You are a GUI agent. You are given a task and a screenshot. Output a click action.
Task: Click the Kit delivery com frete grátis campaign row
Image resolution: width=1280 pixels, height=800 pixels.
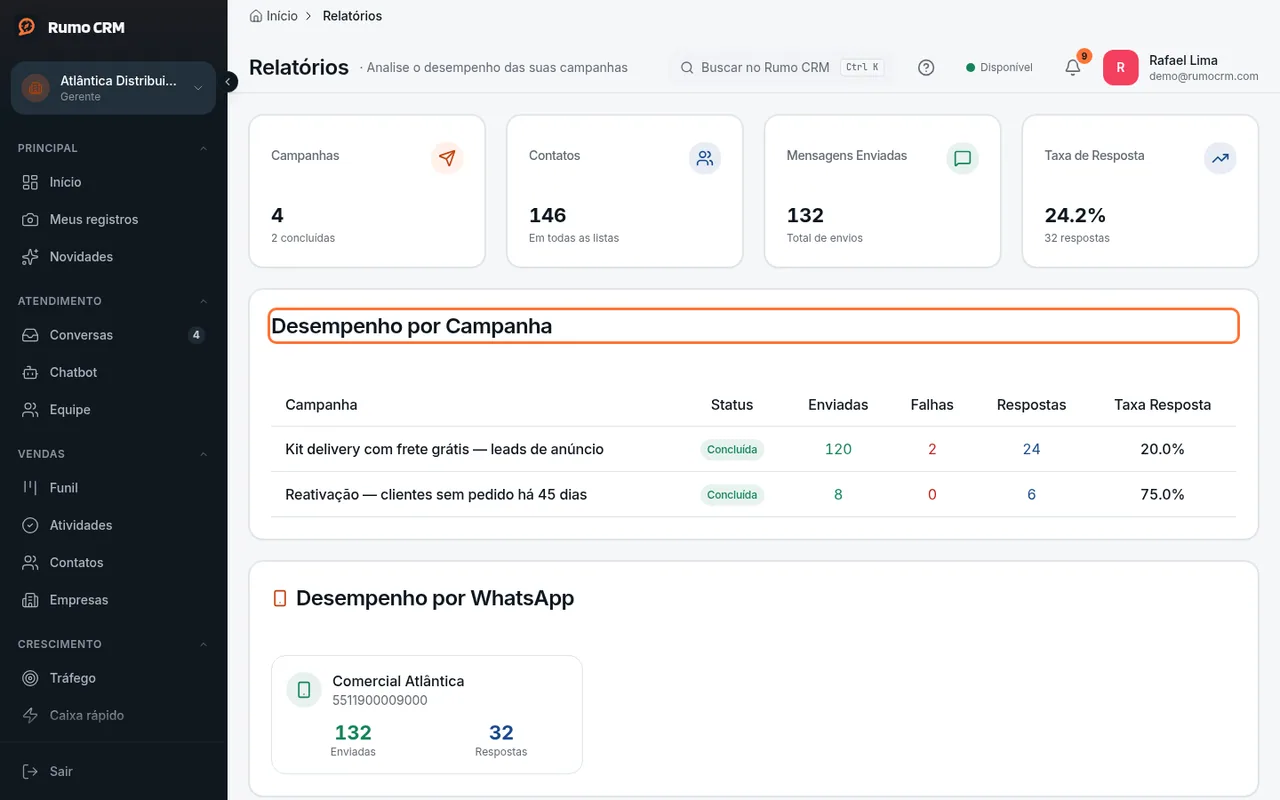point(753,449)
